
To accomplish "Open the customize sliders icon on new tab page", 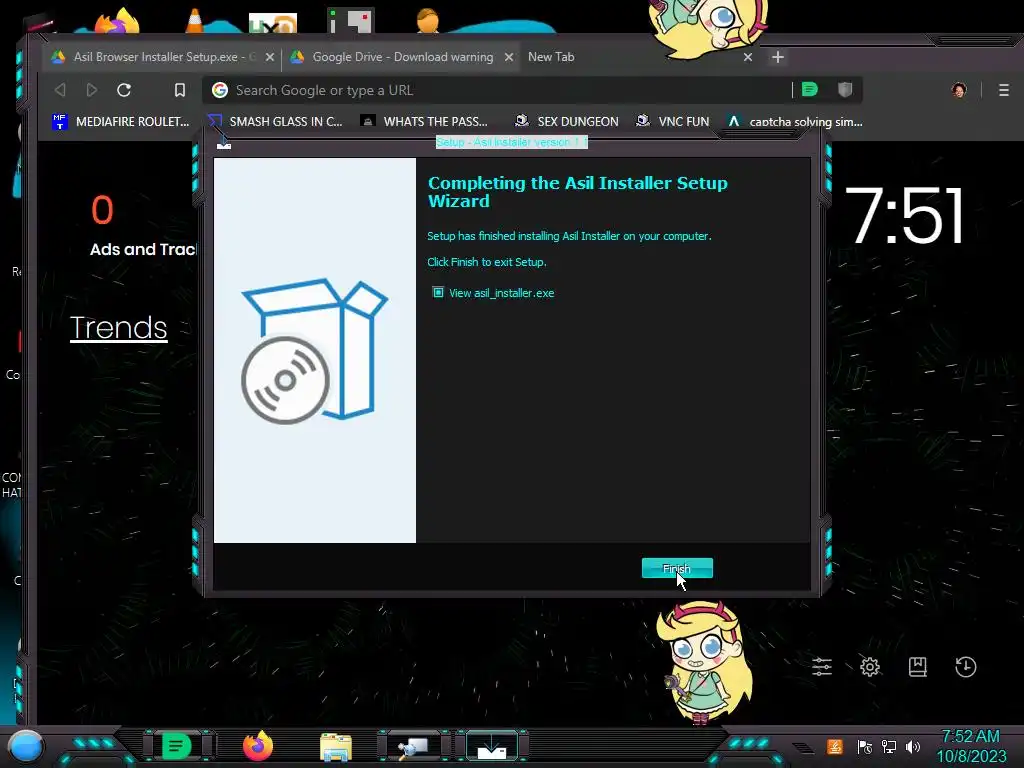I will tap(822, 667).
